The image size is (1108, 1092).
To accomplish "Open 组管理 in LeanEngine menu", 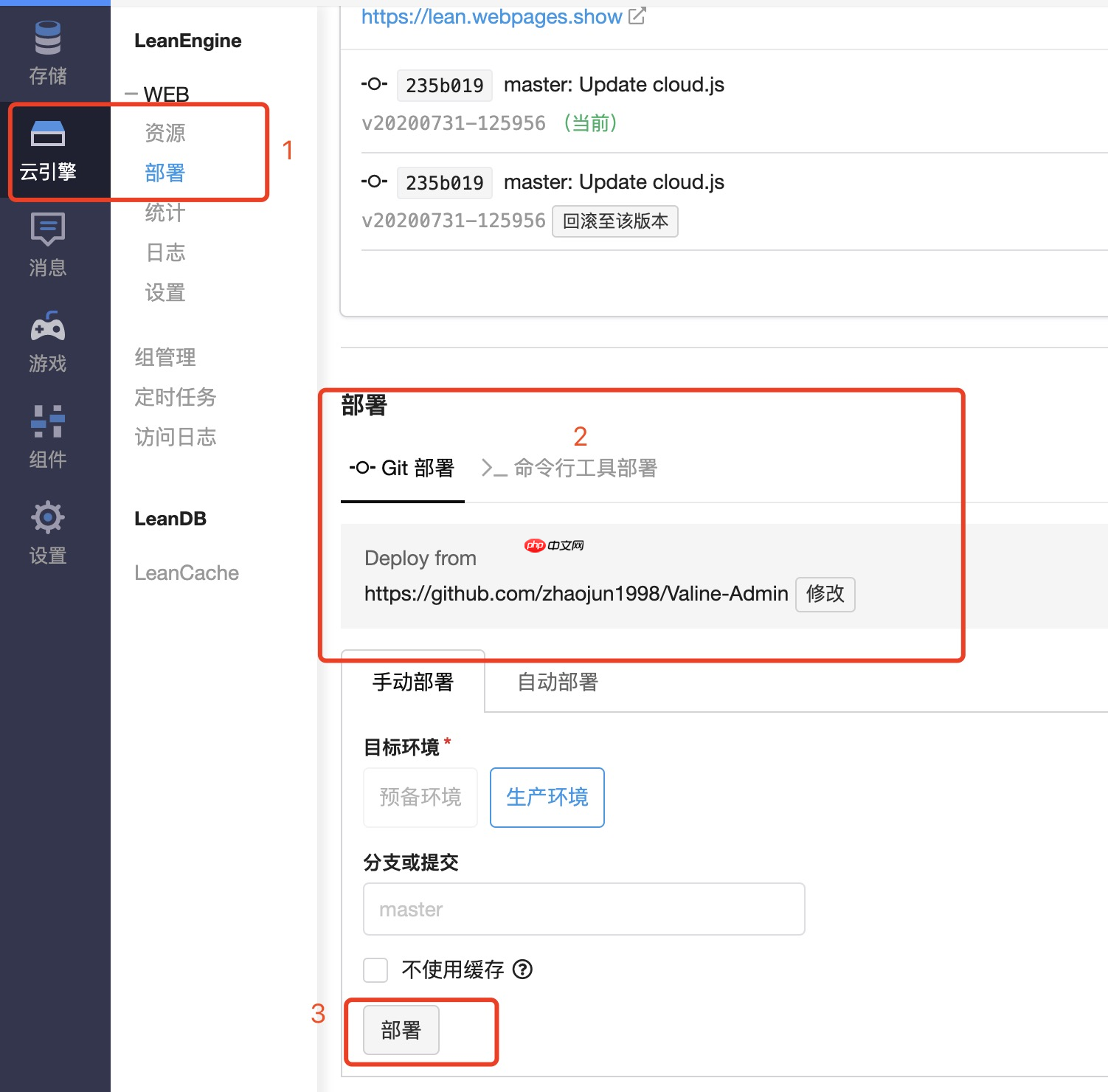I will click(165, 357).
